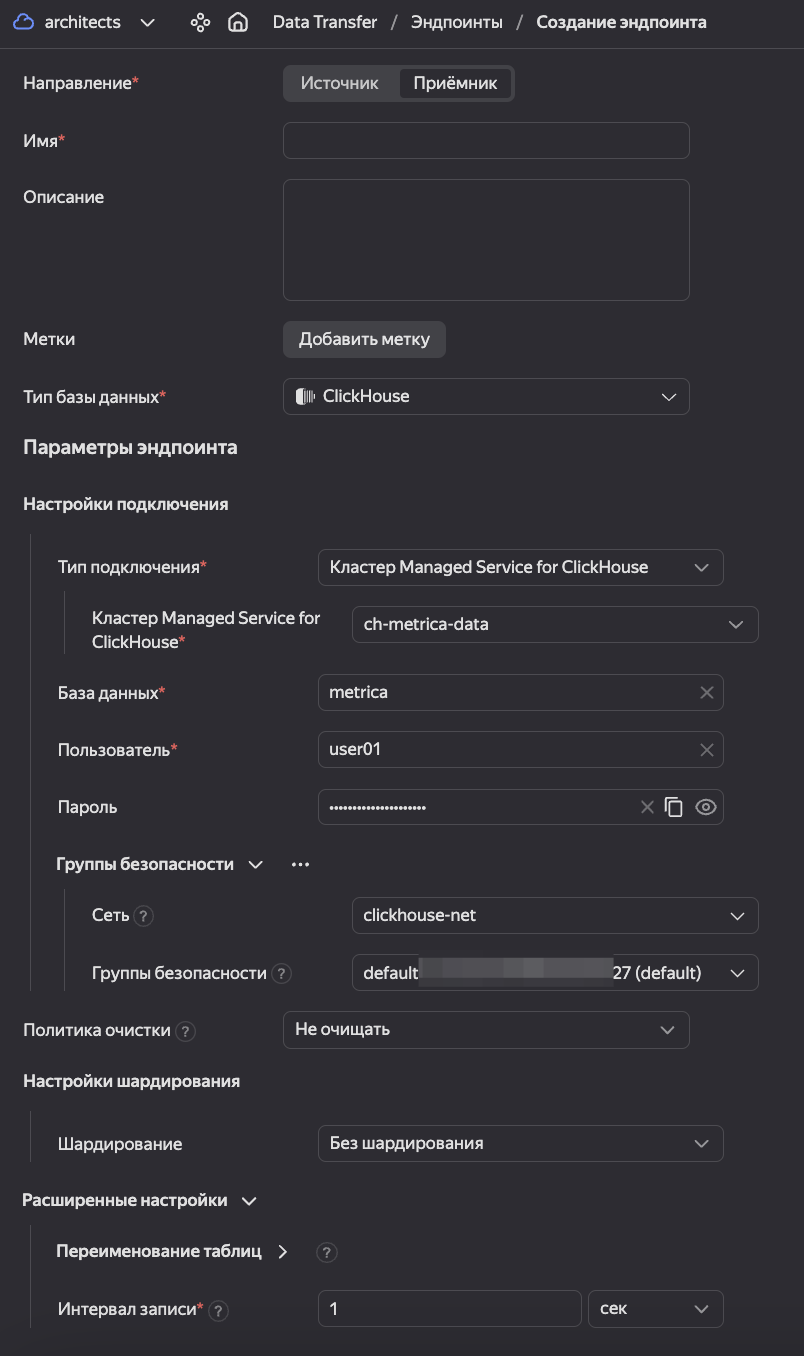This screenshot has width=804, height=1356.
Task: Focus the Описание text area
Action: pos(486,240)
